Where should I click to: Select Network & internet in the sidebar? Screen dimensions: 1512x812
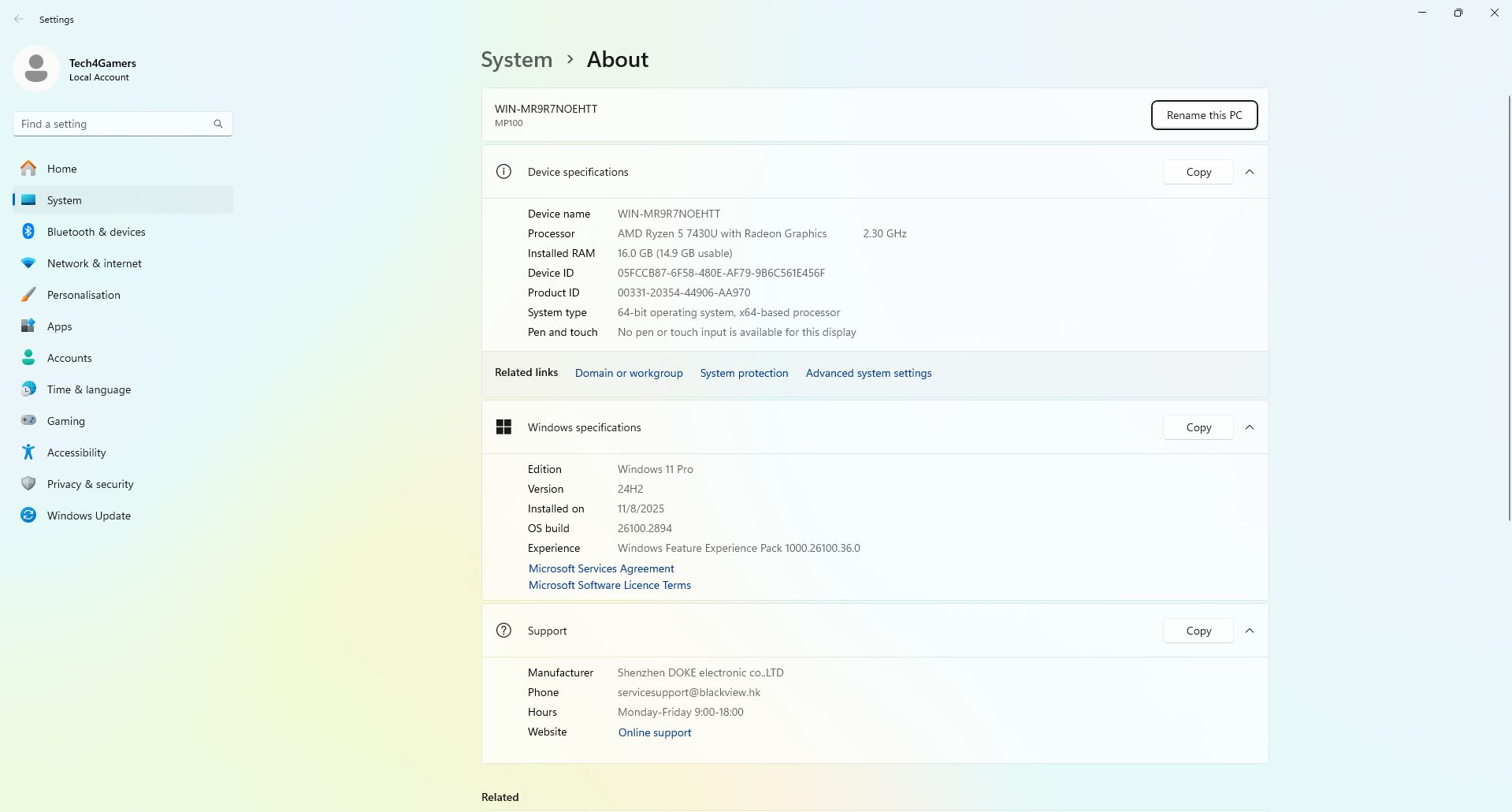tap(94, 263)
